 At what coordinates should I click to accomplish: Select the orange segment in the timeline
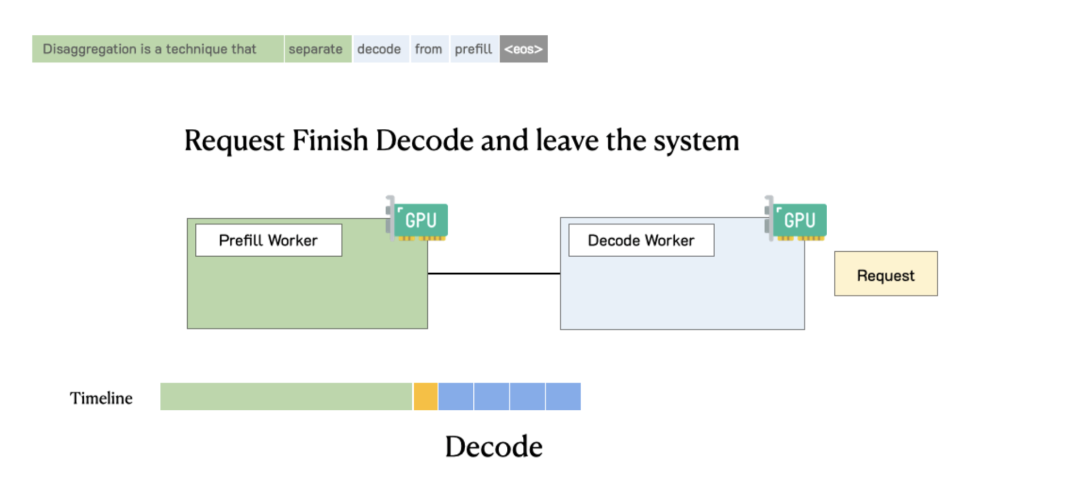coord(425,396)
